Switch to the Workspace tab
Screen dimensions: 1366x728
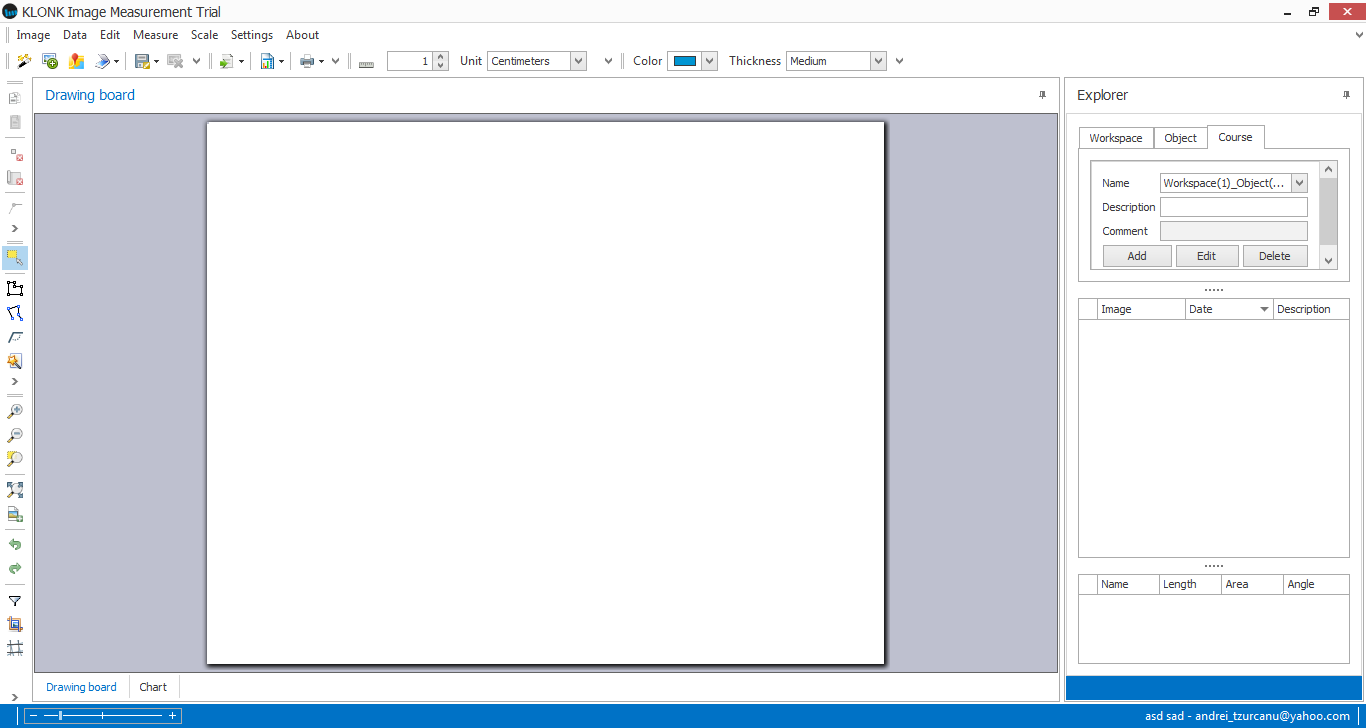pyautogui.click(x=1116, y=138)
